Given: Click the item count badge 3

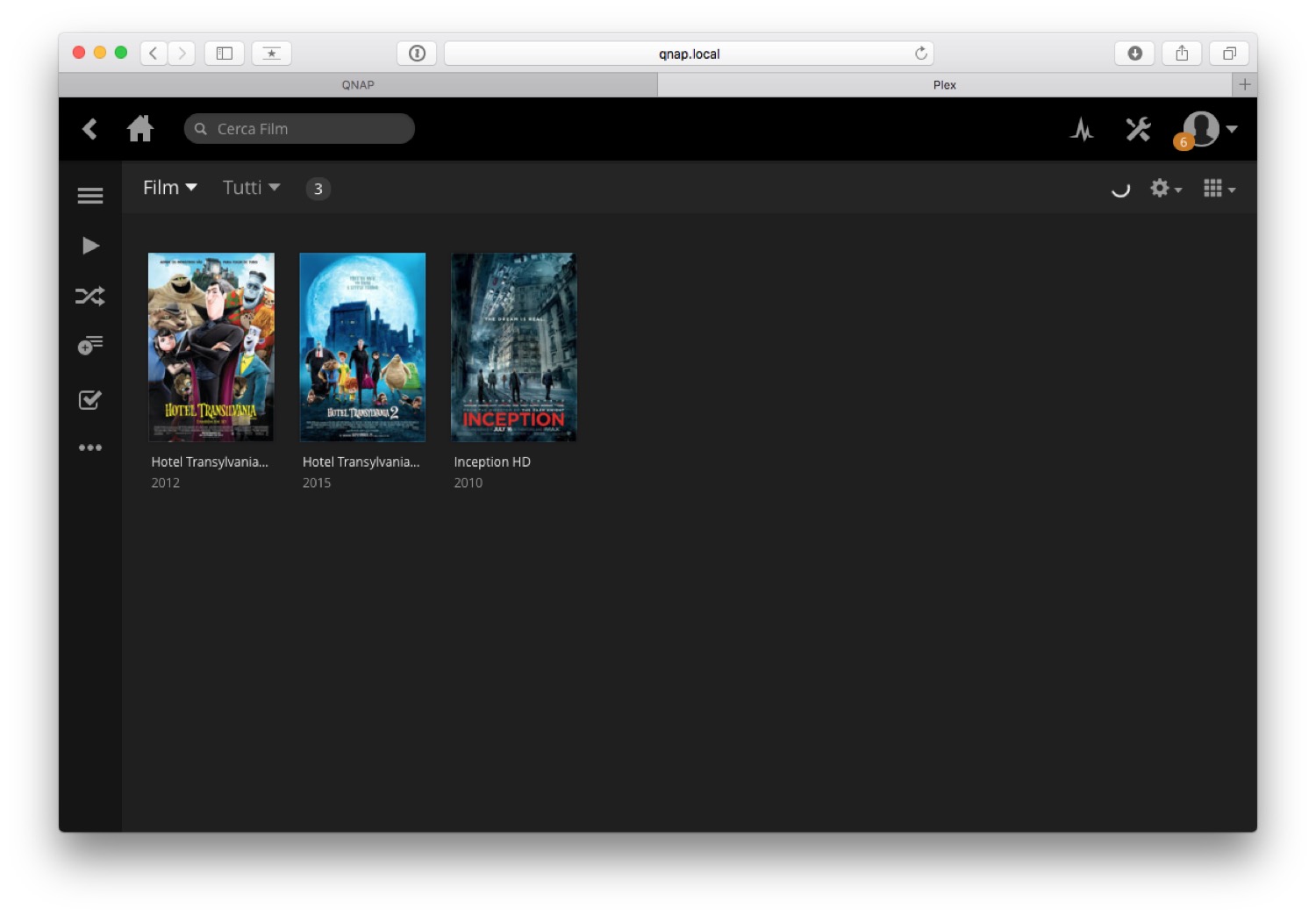Looking at the screenshot, I should 318,189.
